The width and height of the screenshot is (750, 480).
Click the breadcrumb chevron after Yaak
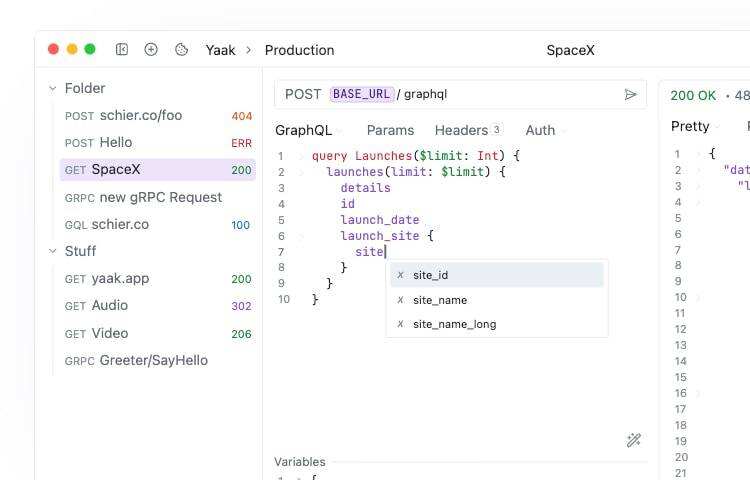tap(250, 50)
